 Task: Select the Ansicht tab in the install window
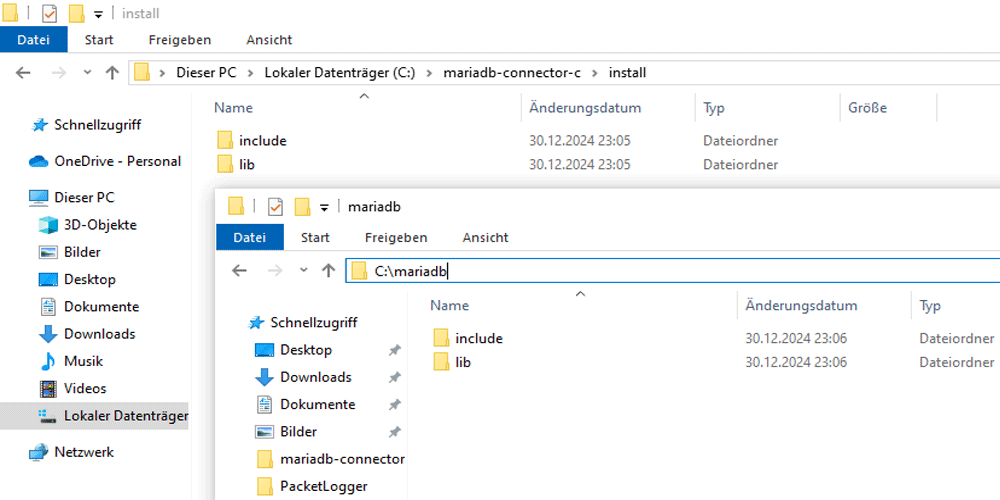[x=269, y=40]
